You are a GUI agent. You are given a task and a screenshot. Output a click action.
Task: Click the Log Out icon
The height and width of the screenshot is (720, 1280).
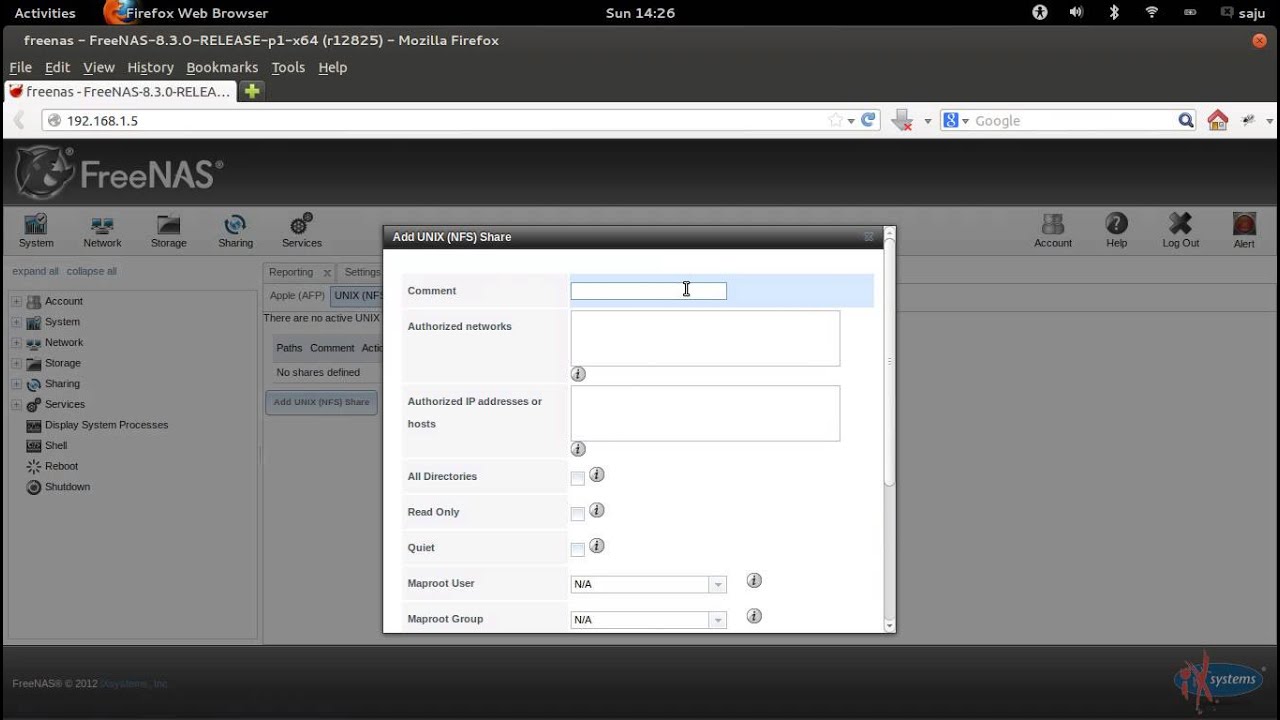[1180, 231]
